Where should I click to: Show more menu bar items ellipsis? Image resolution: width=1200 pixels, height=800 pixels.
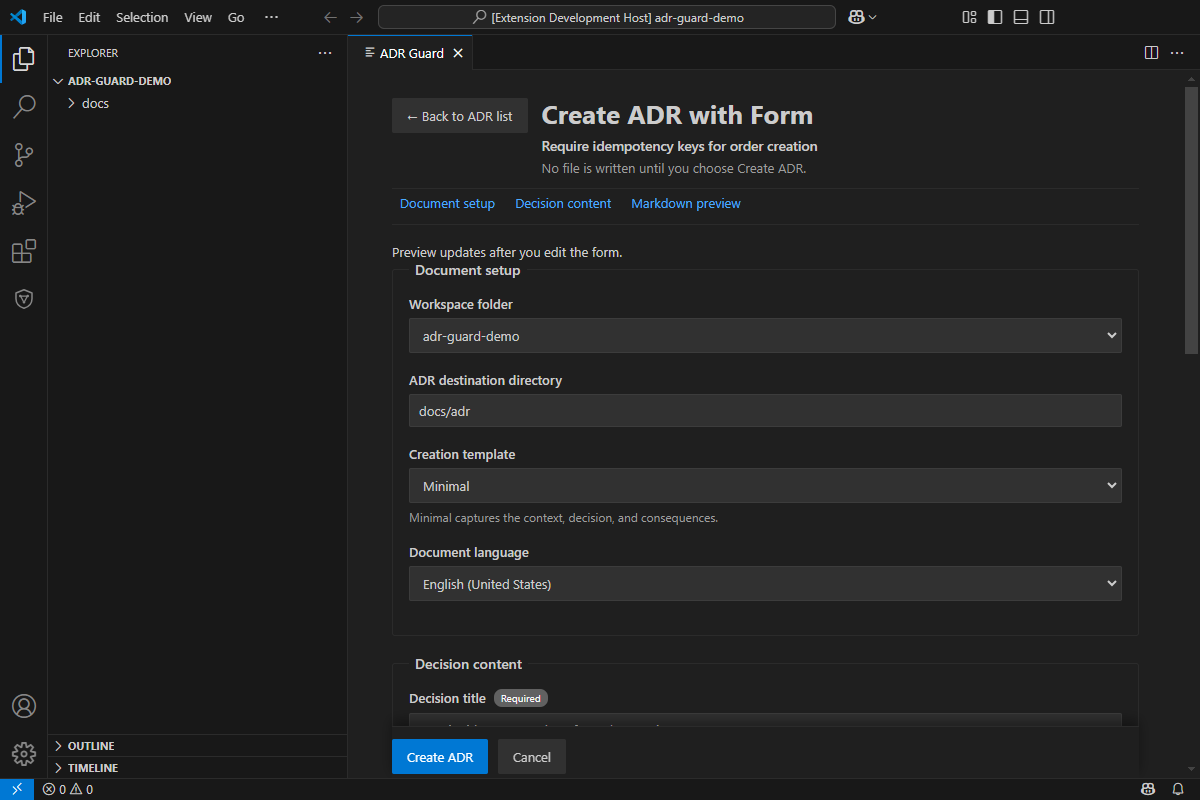click(x=272, y=17)
